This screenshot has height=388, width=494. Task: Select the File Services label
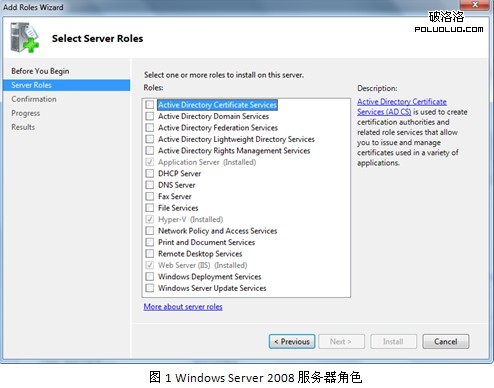[178, 208]
